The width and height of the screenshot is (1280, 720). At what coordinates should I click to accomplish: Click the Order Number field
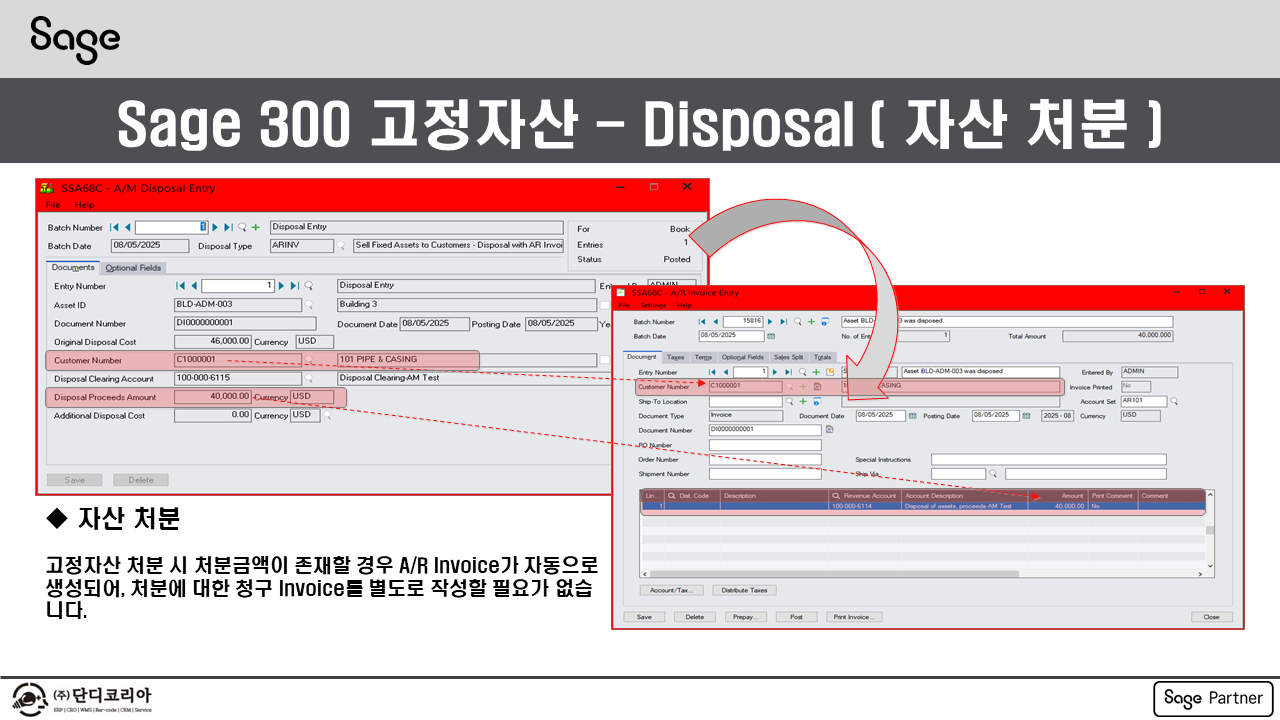coord(765,460)
